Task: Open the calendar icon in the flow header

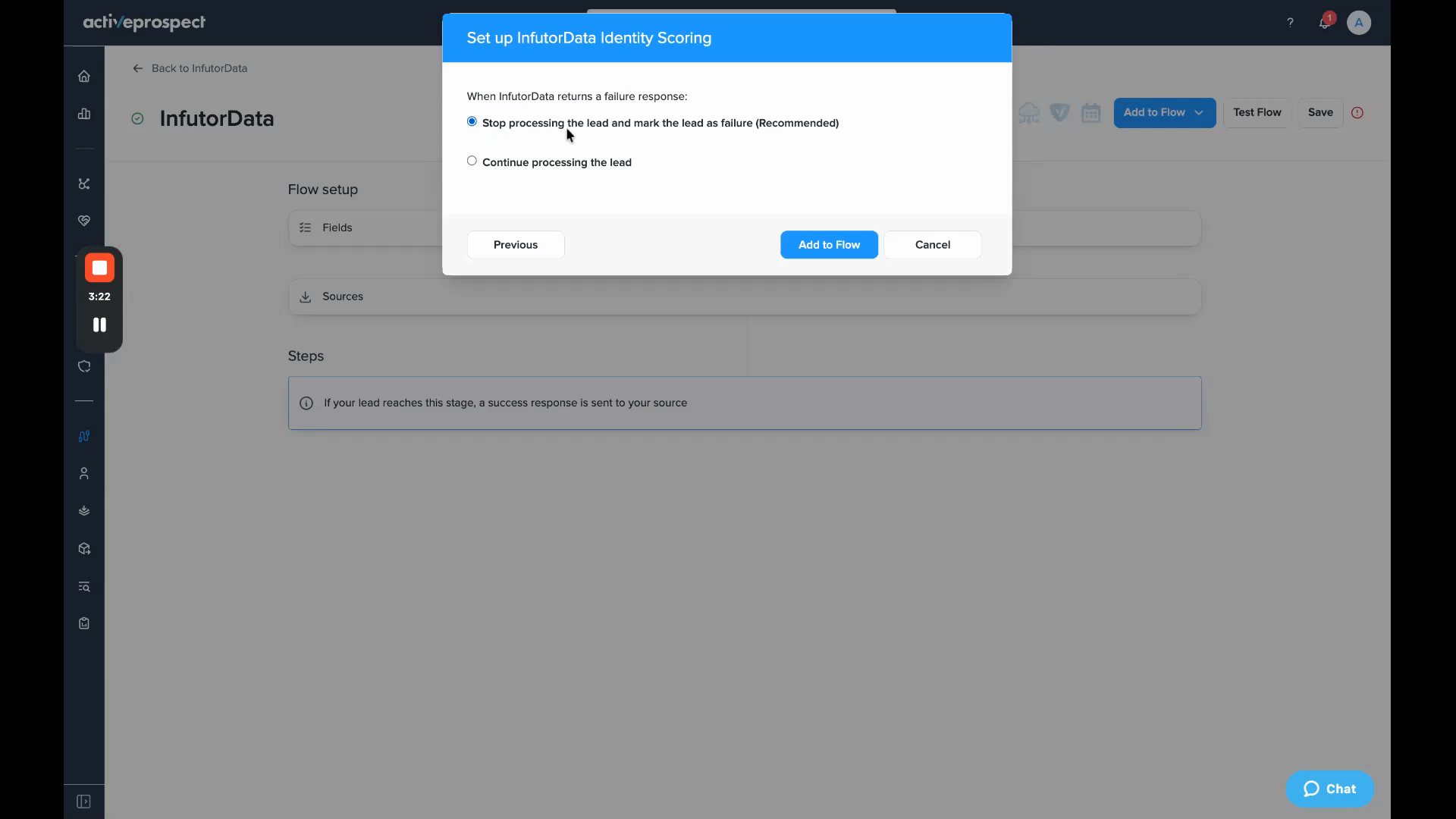Action: [1090, 113]
